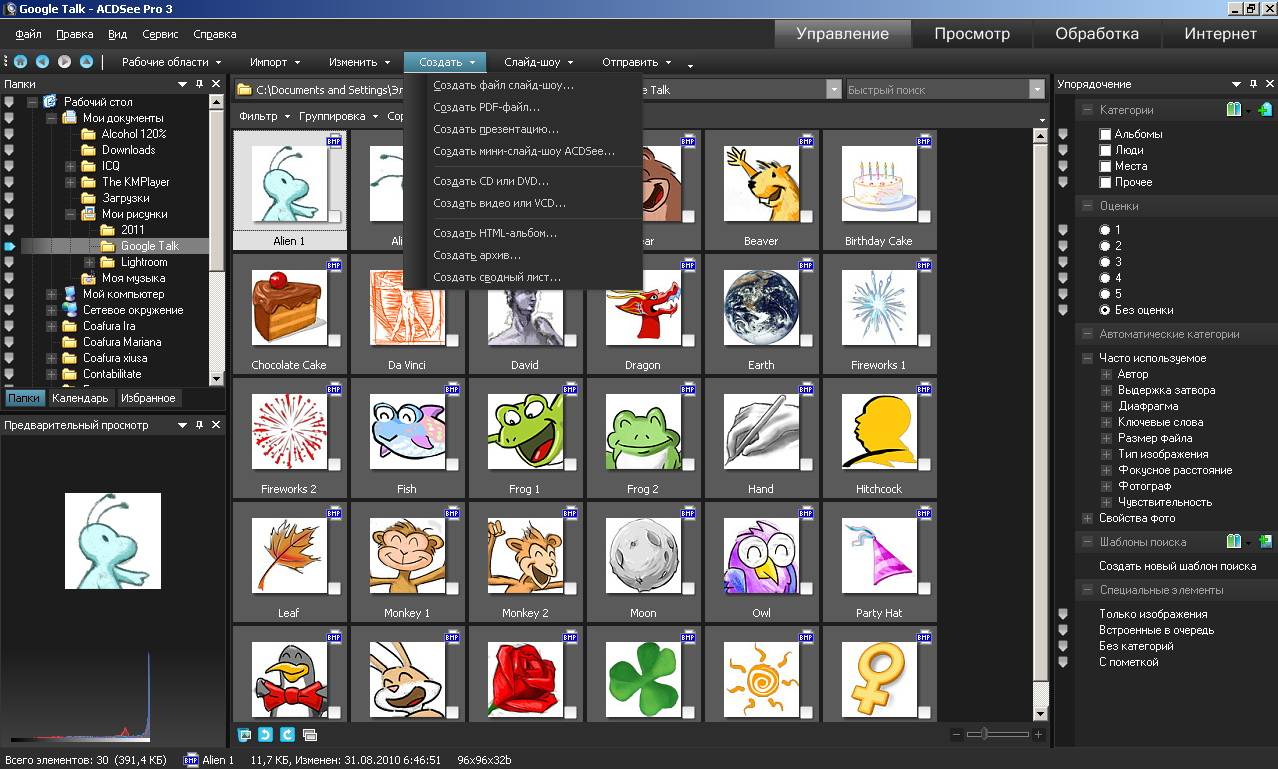The height and width of the screenshot is (769, 1278).
Task: Check the Прочее category checkbox
Action: [x=1105, y=182]
